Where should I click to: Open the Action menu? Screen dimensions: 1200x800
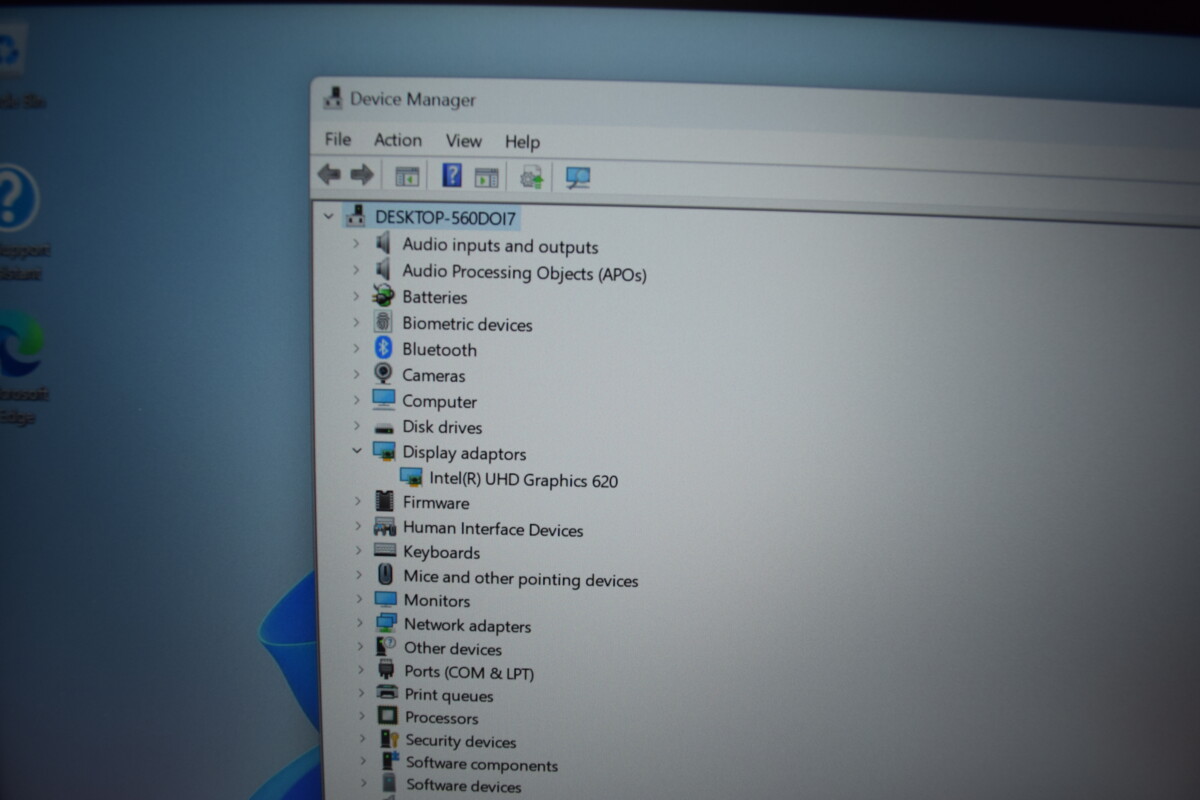point(398,140)
